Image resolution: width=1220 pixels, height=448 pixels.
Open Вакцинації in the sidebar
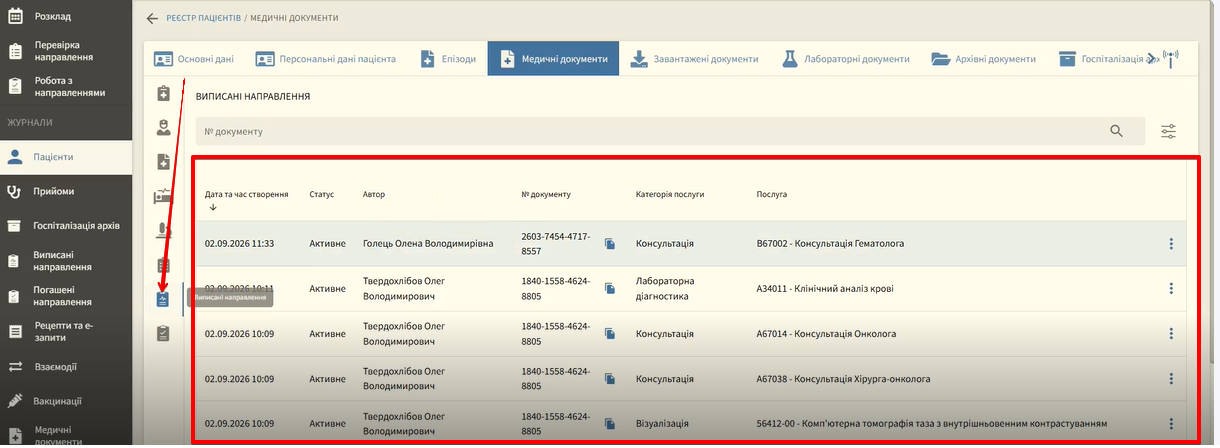click(x=66, y=401)
